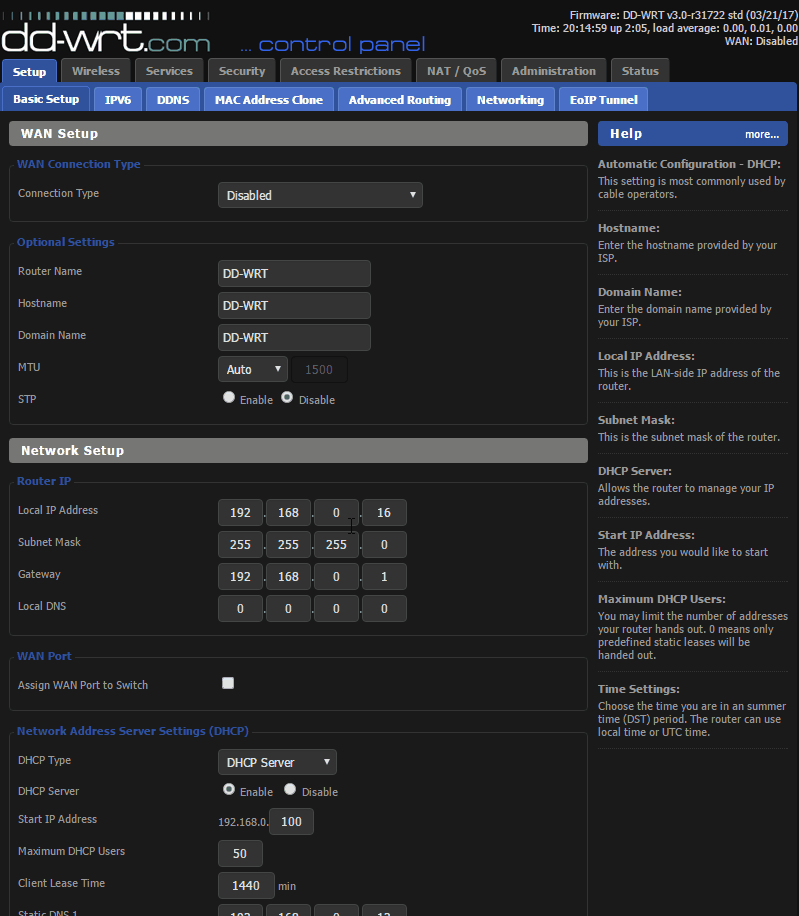799x916 pixels.
Task: Open the MAC Address Clone sub-tab
Action: [269, 100]
